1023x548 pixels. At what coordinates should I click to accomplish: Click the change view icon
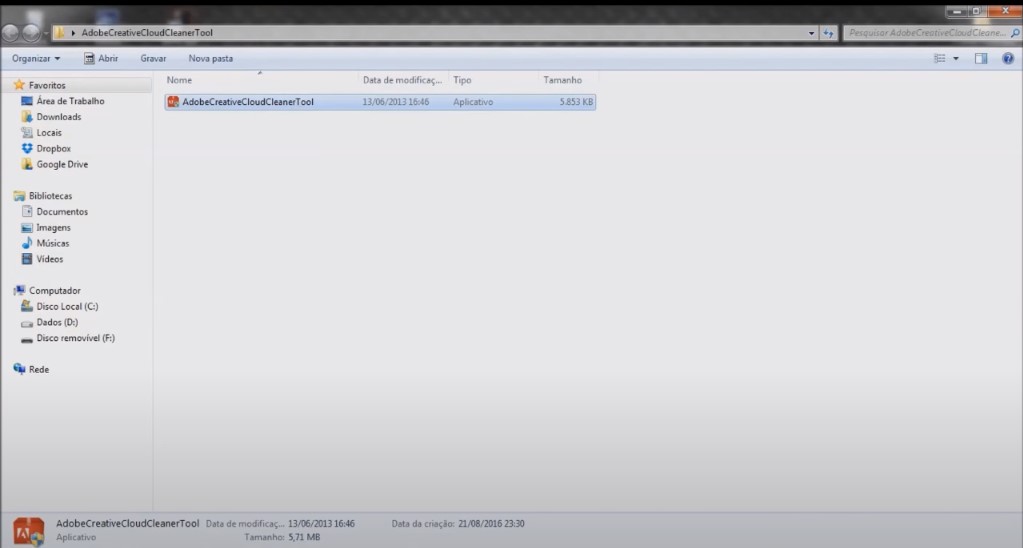tap(939, 58)
